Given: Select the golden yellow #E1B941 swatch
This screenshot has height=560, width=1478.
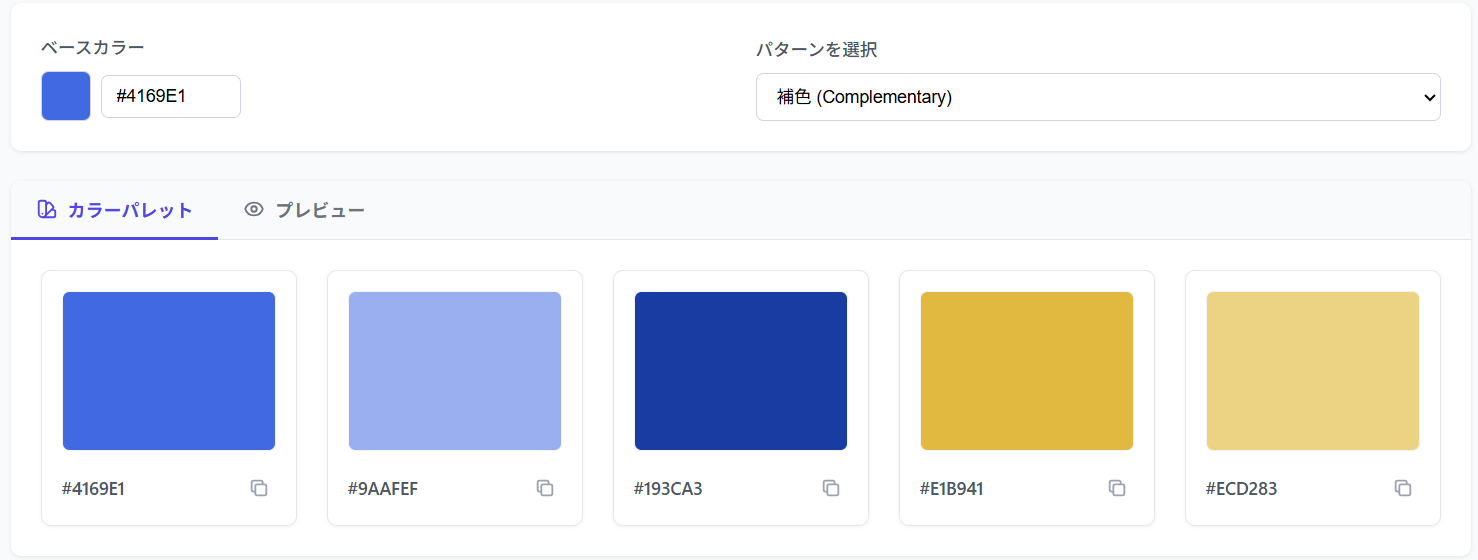Looking at the screenshot, I should click(1027, 371).
